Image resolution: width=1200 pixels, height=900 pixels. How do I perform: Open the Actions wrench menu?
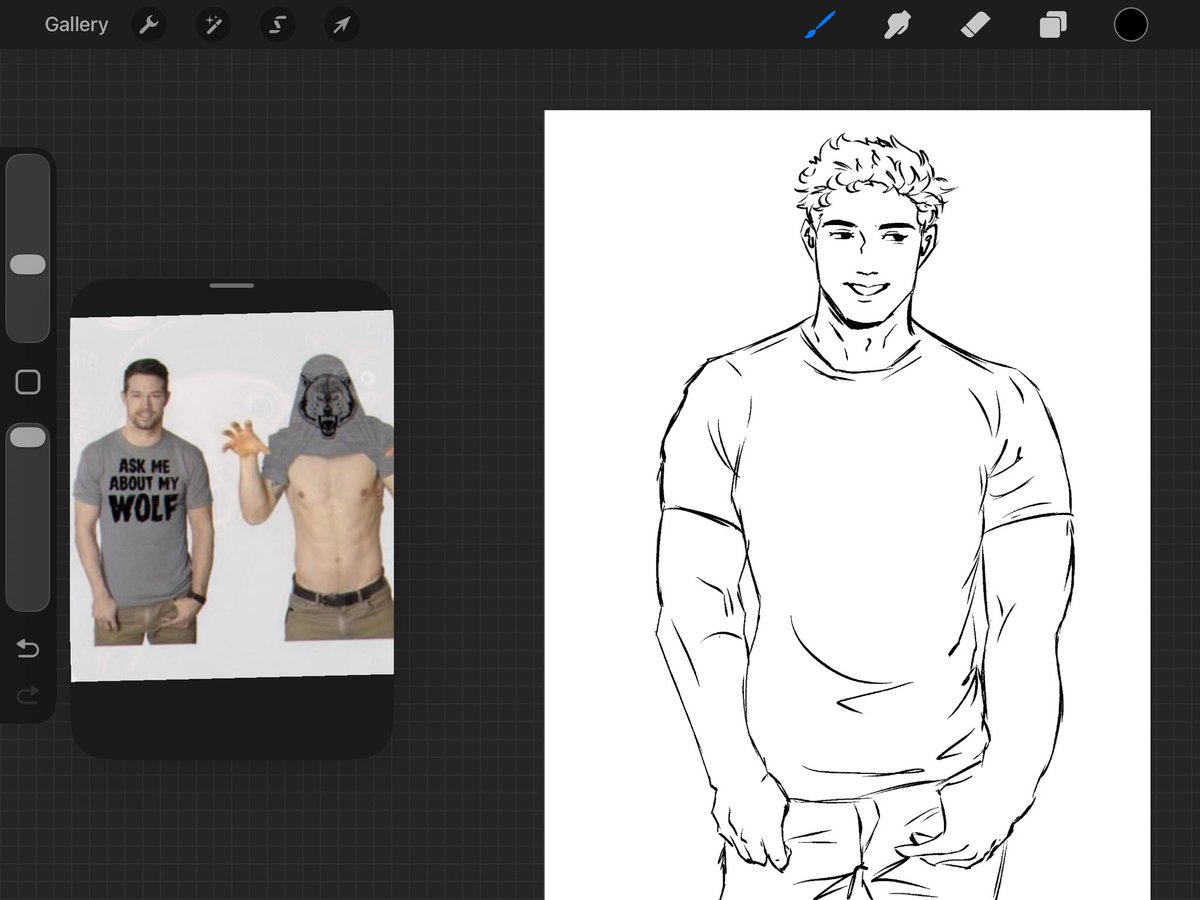click(149, 25)
